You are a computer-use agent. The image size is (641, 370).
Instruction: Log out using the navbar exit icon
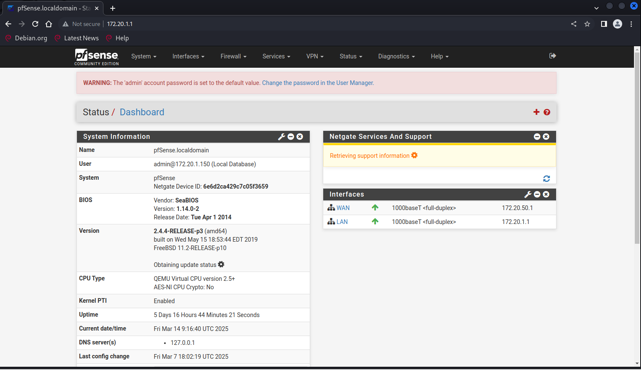tap(552, 56)
